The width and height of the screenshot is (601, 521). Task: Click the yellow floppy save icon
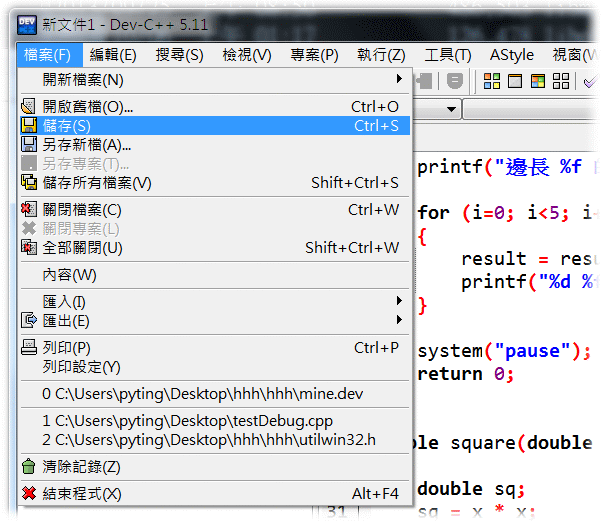[x=29, y=125]
